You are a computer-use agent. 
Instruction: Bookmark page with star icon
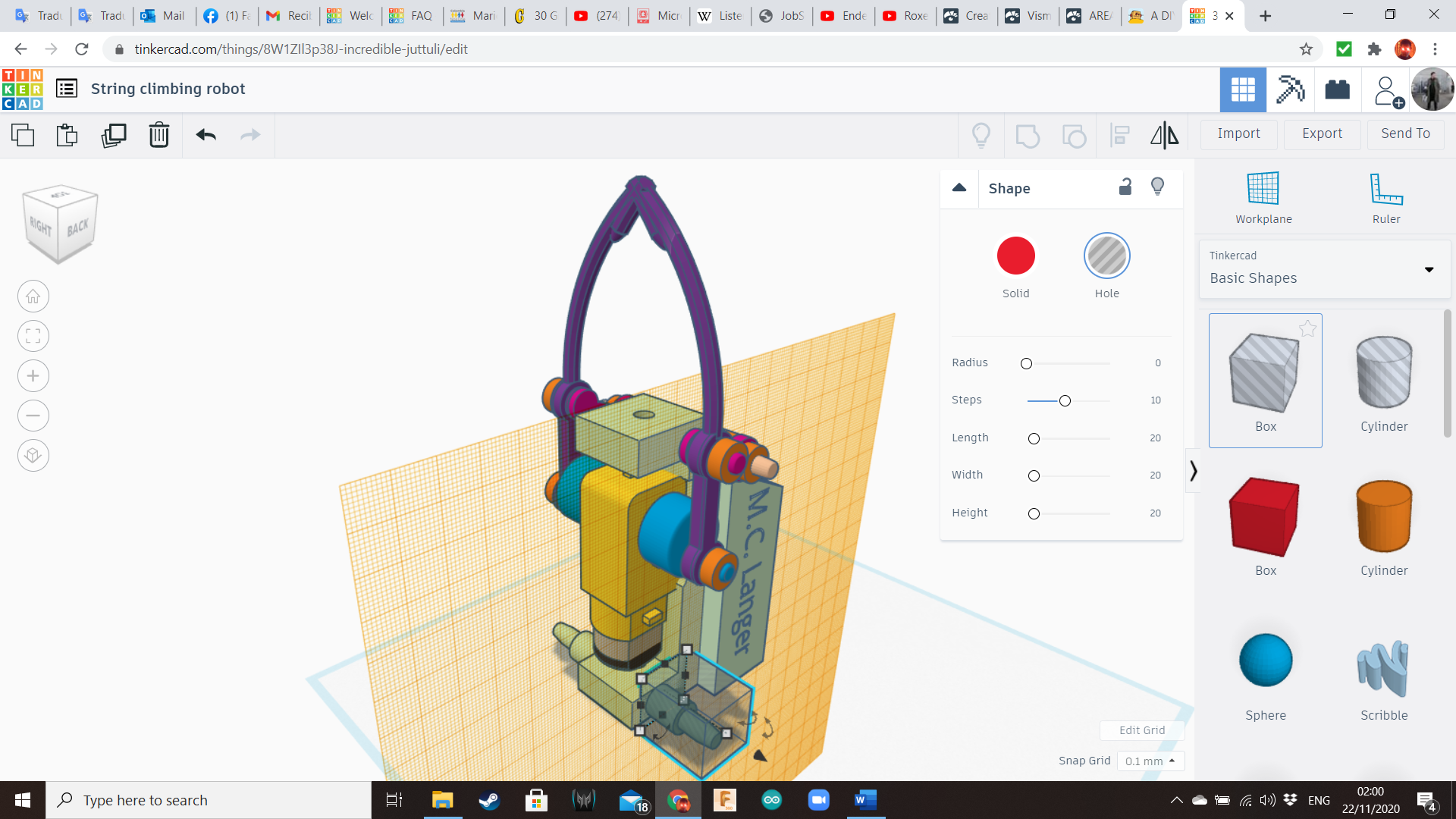click(x=1306, y=49)
